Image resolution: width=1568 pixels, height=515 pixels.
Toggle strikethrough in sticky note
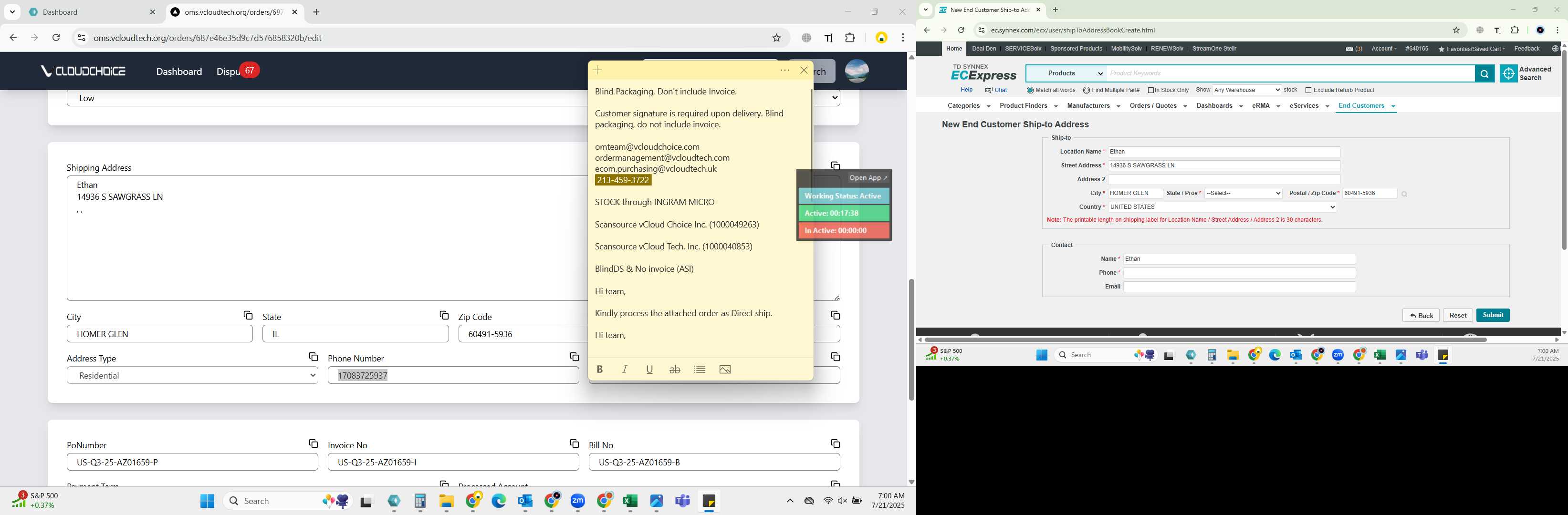[674, 369]
